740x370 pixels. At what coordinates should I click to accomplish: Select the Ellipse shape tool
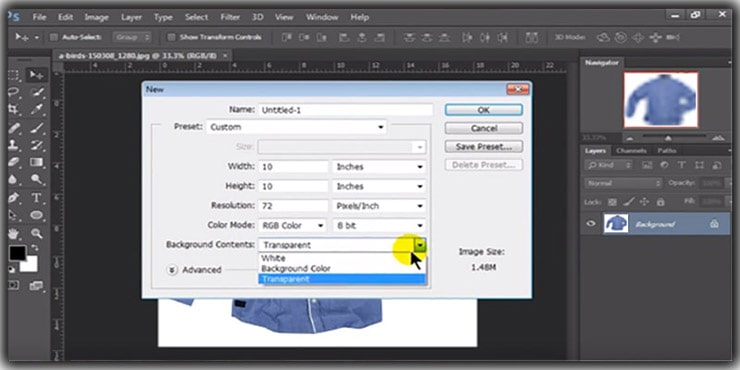pyautogui.click(x=37, y=215)
